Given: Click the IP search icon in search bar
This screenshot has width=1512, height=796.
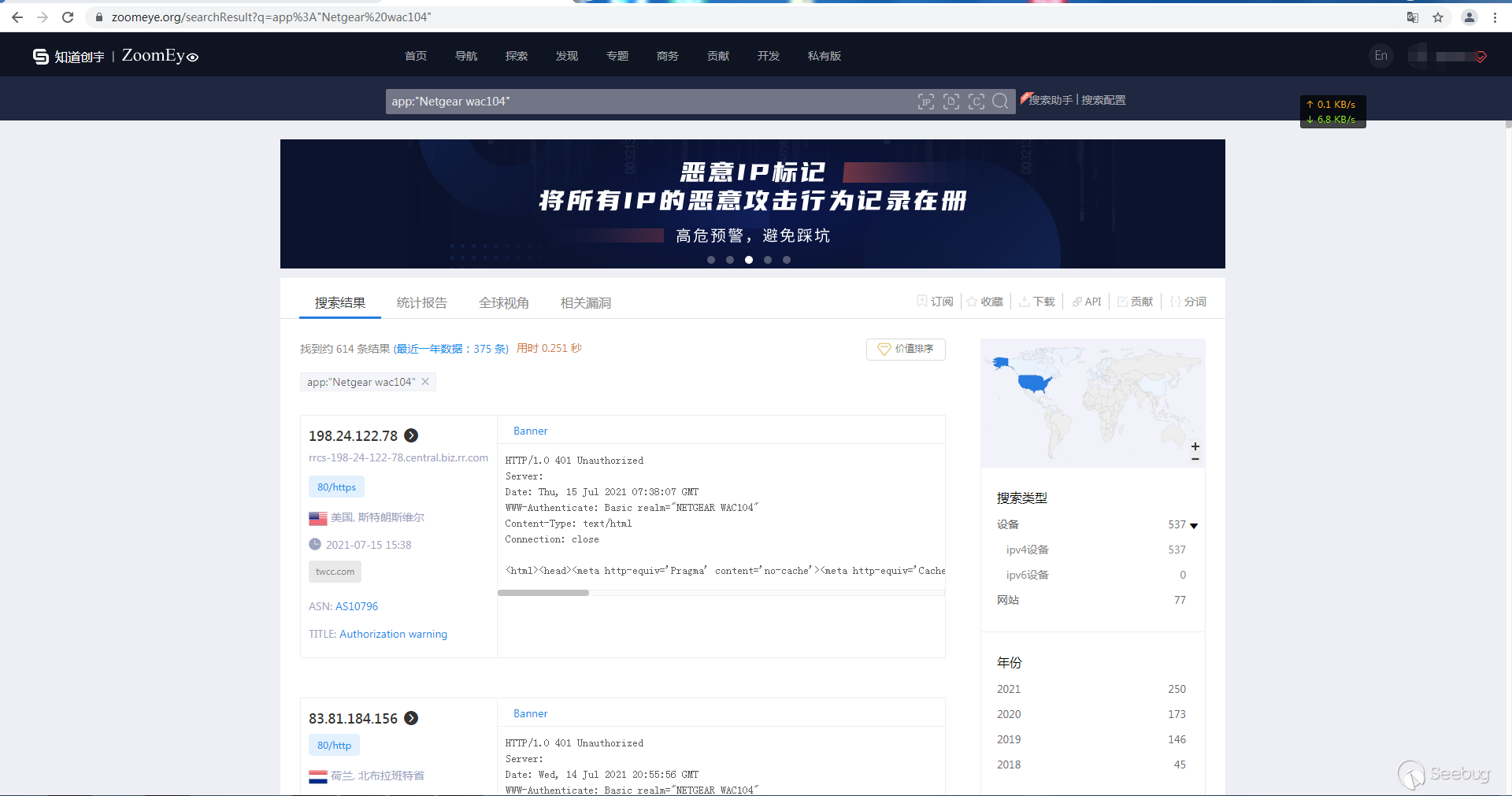Looking at the screenshot, I should click(926, 102).
